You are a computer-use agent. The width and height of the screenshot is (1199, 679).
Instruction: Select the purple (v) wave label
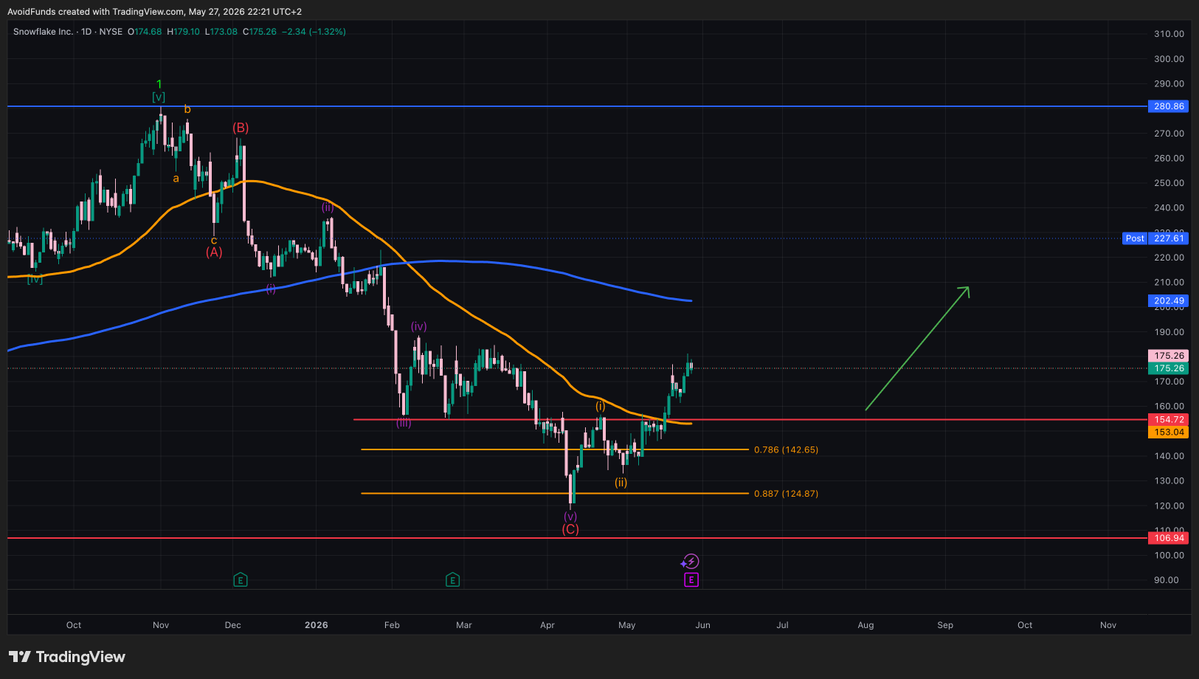(x=570, y=517)
